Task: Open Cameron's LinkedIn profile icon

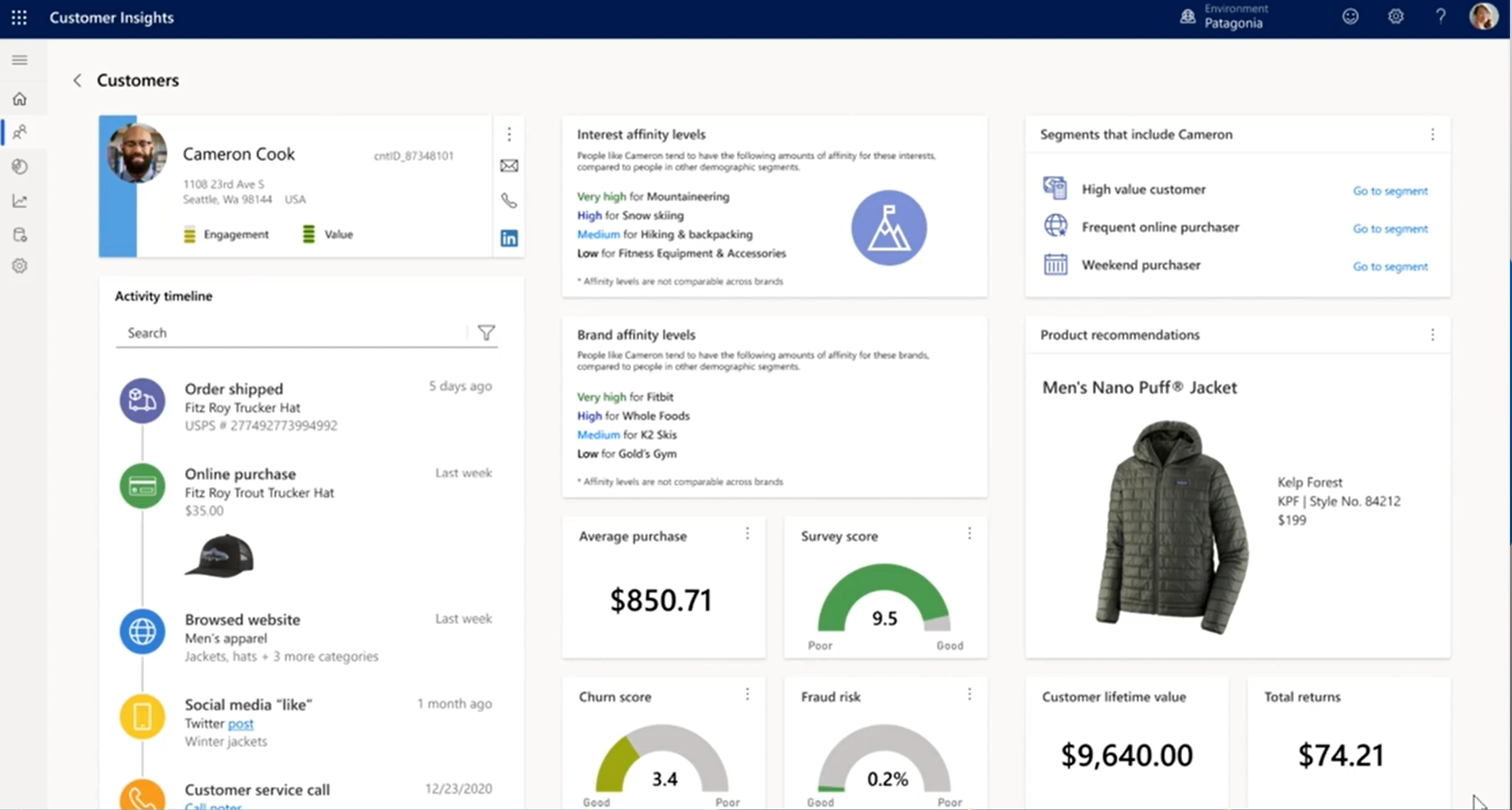Action: coord(509,238)
